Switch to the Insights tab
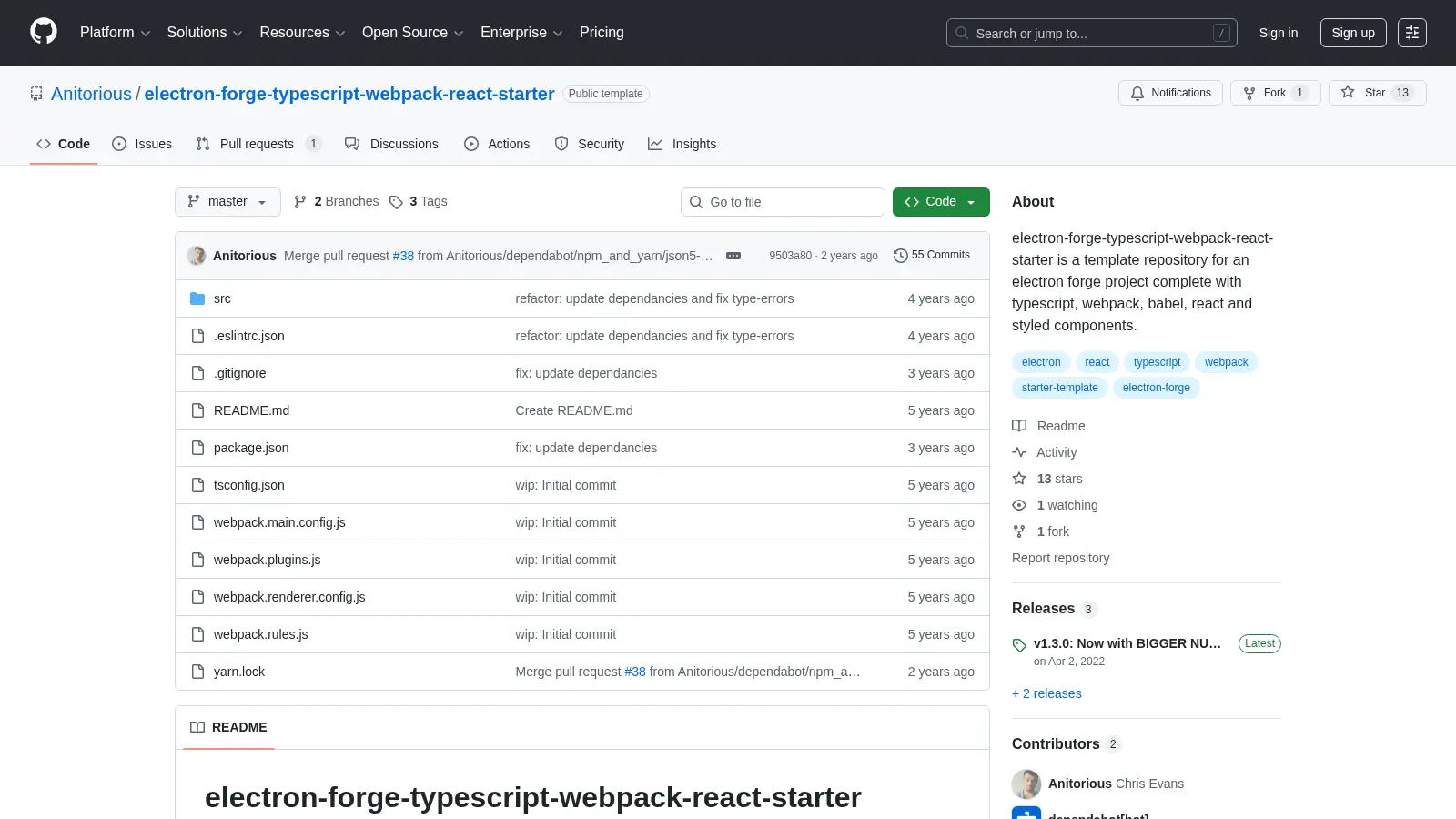The width and height of the screenshot is (1456, 819). click(682, 144)
